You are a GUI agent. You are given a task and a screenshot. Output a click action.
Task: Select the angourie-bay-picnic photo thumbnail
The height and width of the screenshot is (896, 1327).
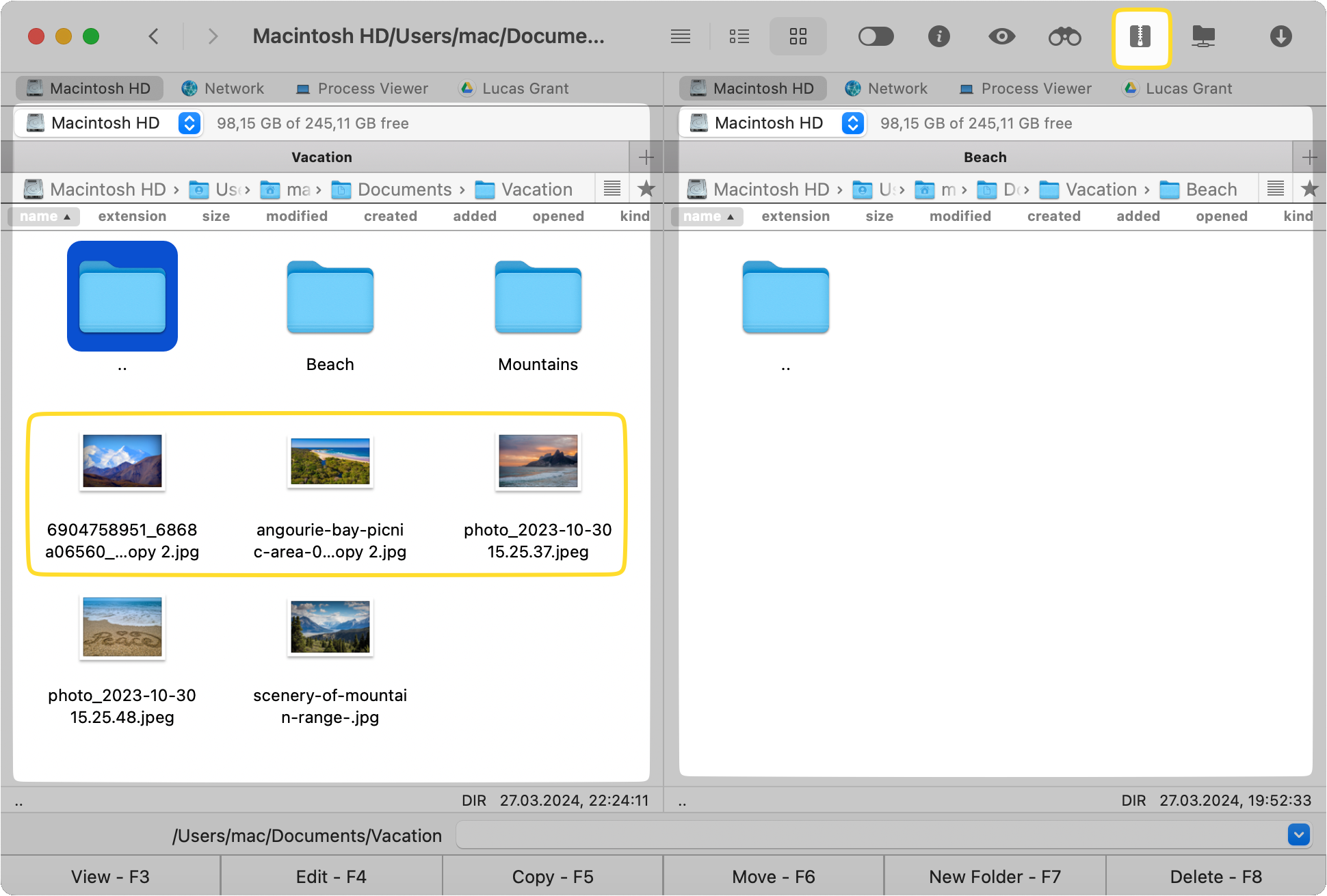click(330, 461)
